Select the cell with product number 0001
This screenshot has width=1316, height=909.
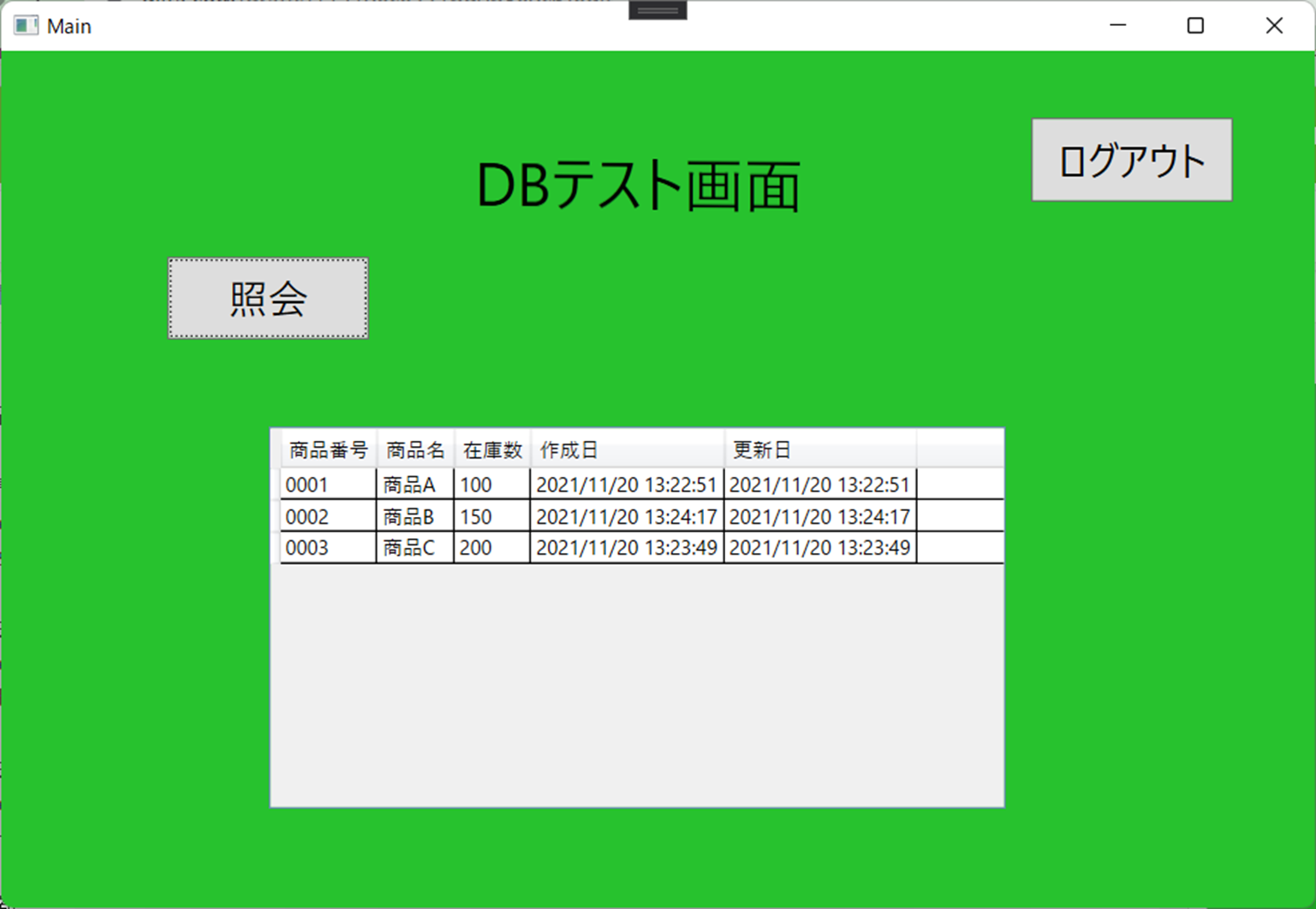[329, 484]
